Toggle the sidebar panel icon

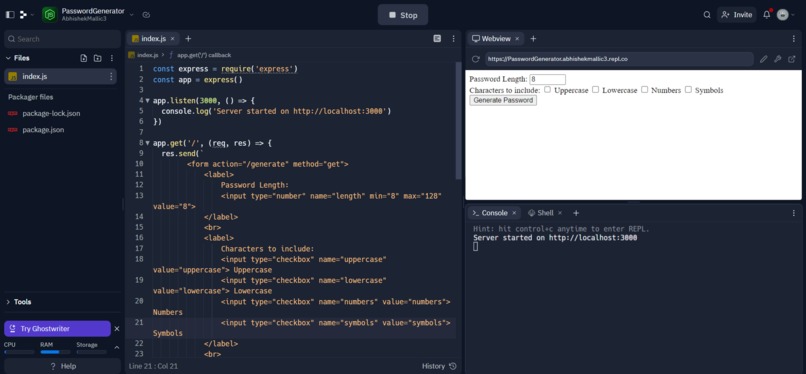[10, 15]
